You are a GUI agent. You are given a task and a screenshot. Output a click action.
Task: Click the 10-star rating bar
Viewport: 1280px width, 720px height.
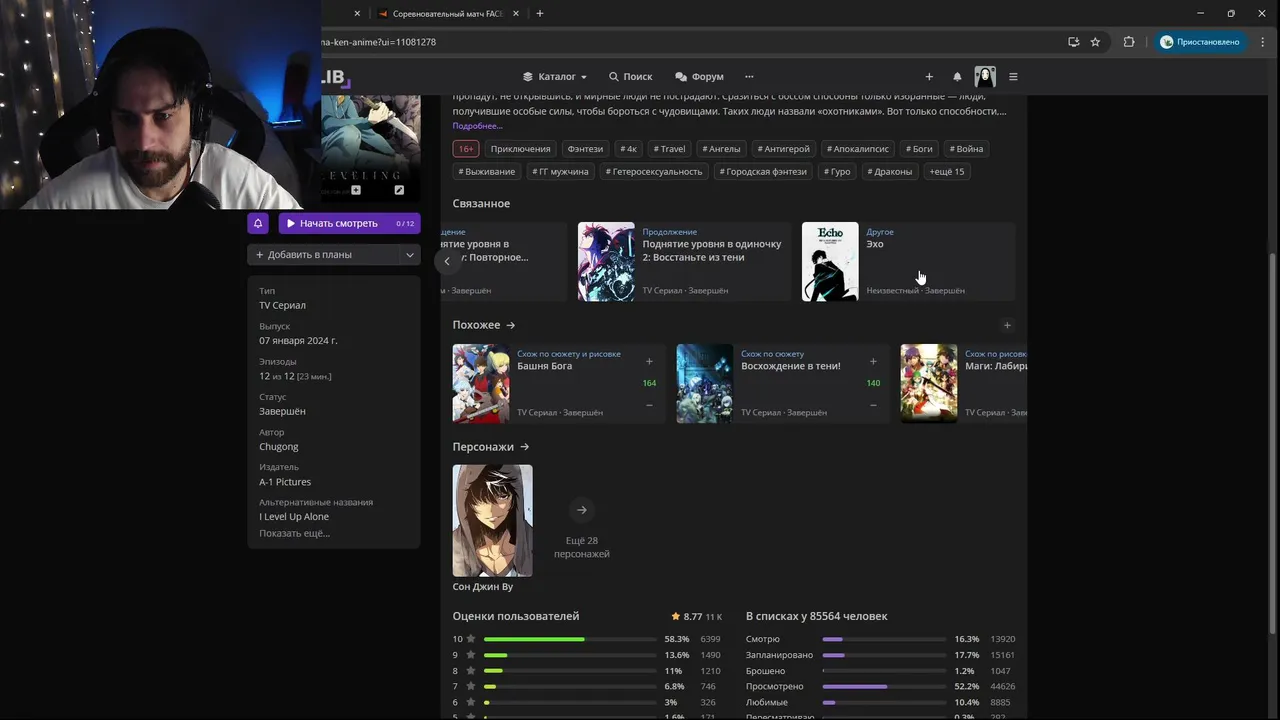570,639
